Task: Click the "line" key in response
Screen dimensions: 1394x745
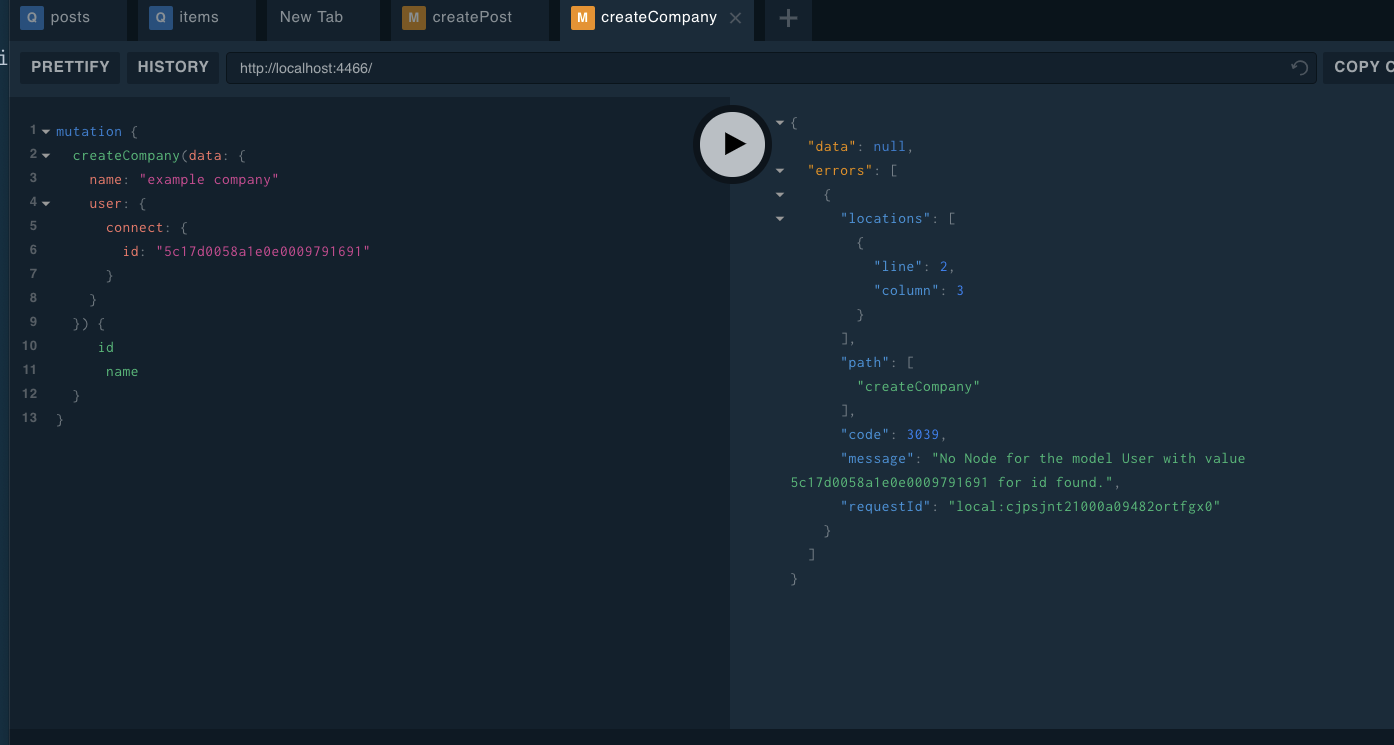Action: click(x=898, y=267)
